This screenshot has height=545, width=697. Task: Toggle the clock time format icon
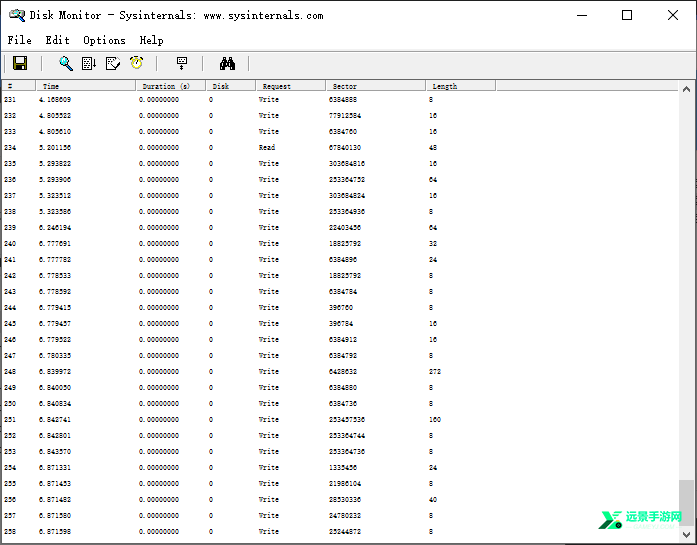(136, 63)
